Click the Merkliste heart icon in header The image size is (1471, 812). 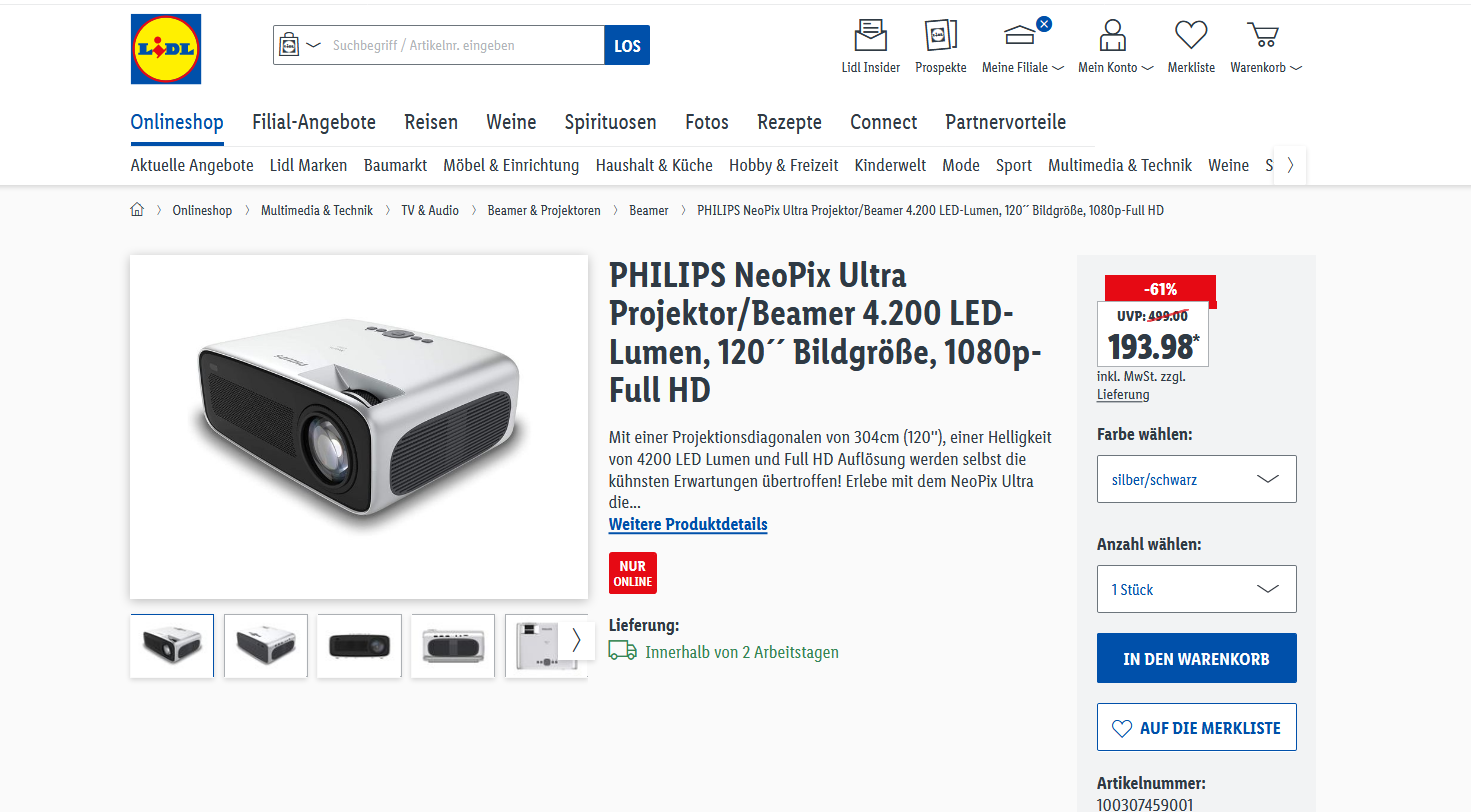point(1191,36)
